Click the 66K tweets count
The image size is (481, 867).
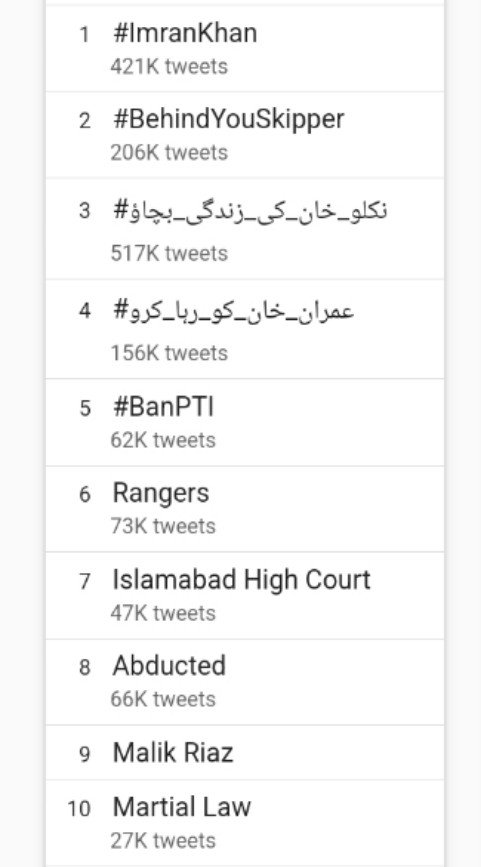(x=163, y=699)
